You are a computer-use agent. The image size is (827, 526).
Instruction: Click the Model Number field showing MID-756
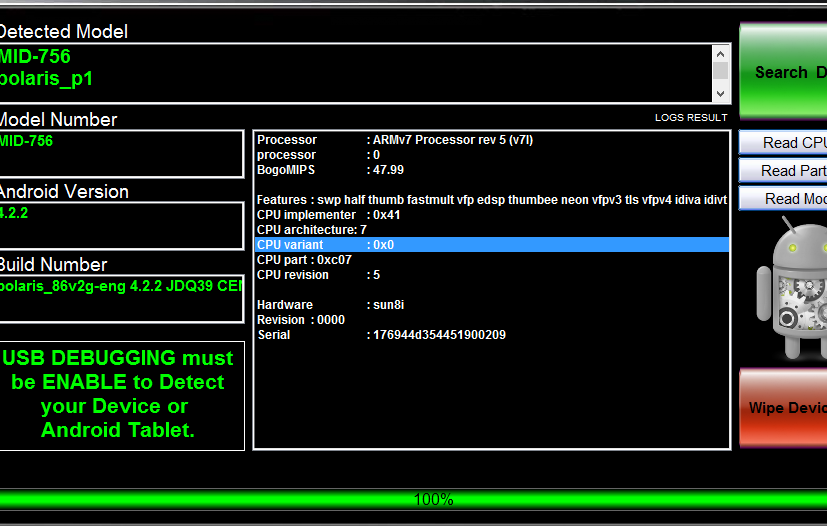click(121, 154)
